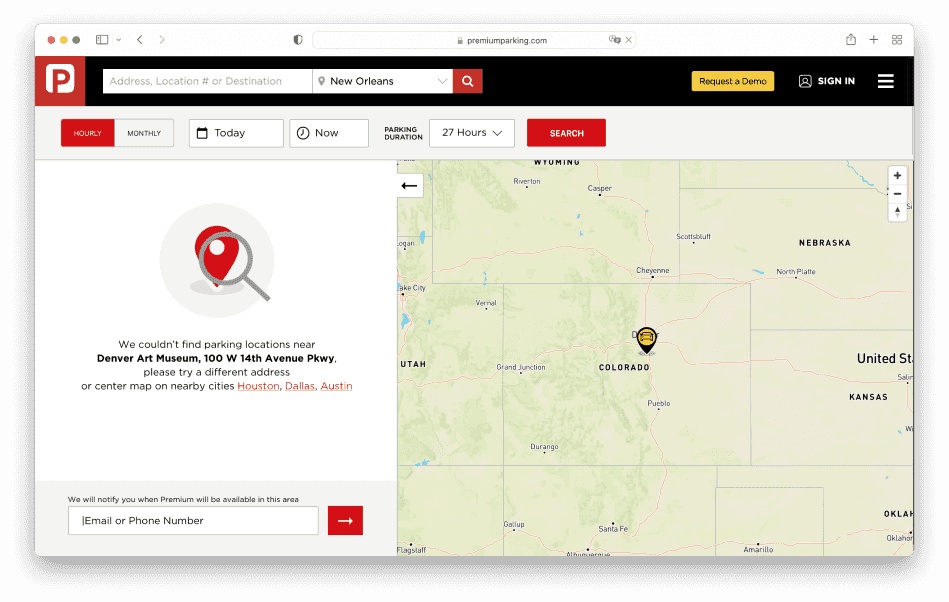949x602 pixels.
Task: Zoom in on the map
Action: coord(897,175)
